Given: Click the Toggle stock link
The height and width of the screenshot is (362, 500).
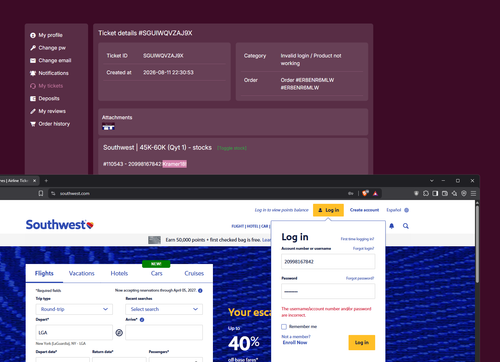Looking at the screenshot, I should click(232, 148).
